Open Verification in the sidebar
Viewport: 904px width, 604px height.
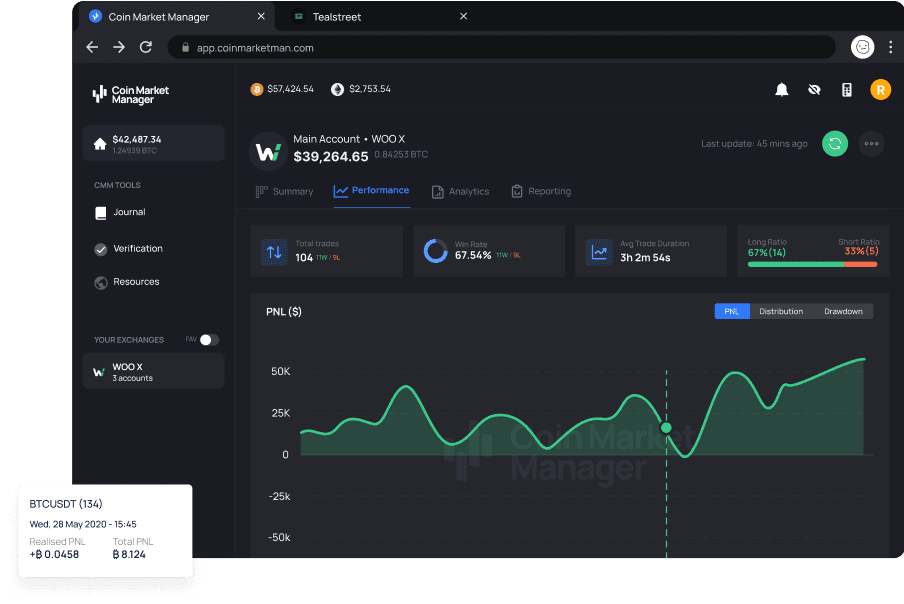click(x=129, y=249)
